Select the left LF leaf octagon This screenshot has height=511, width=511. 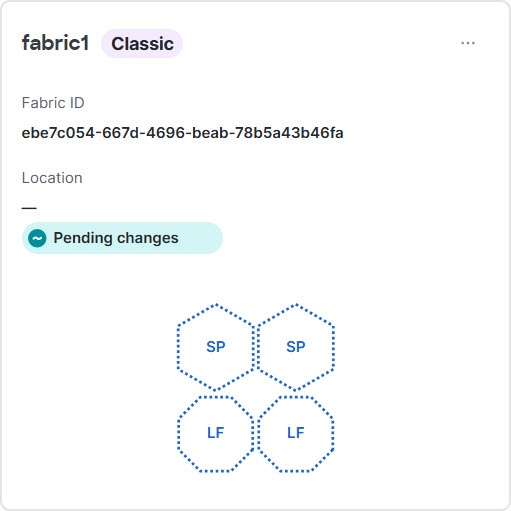pos(216,433)
